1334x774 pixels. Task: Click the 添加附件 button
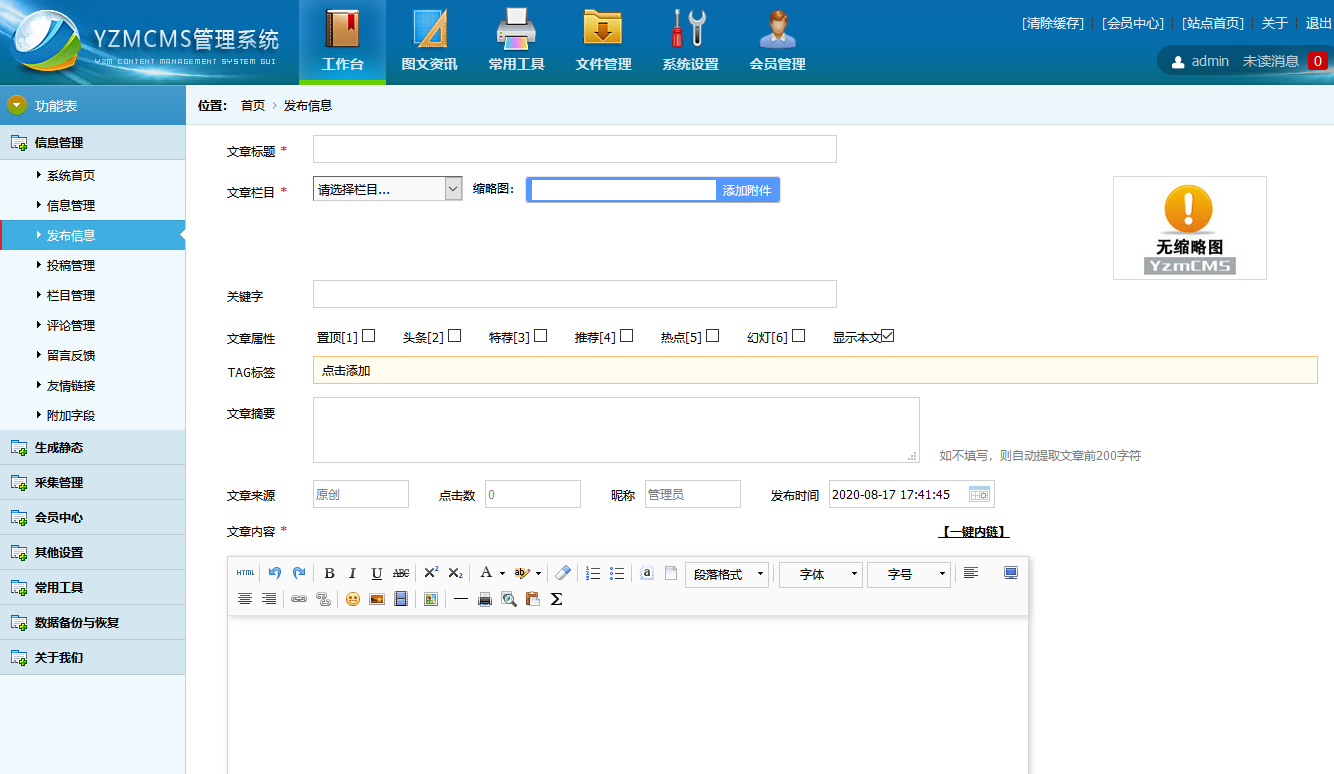click(747, 190)
